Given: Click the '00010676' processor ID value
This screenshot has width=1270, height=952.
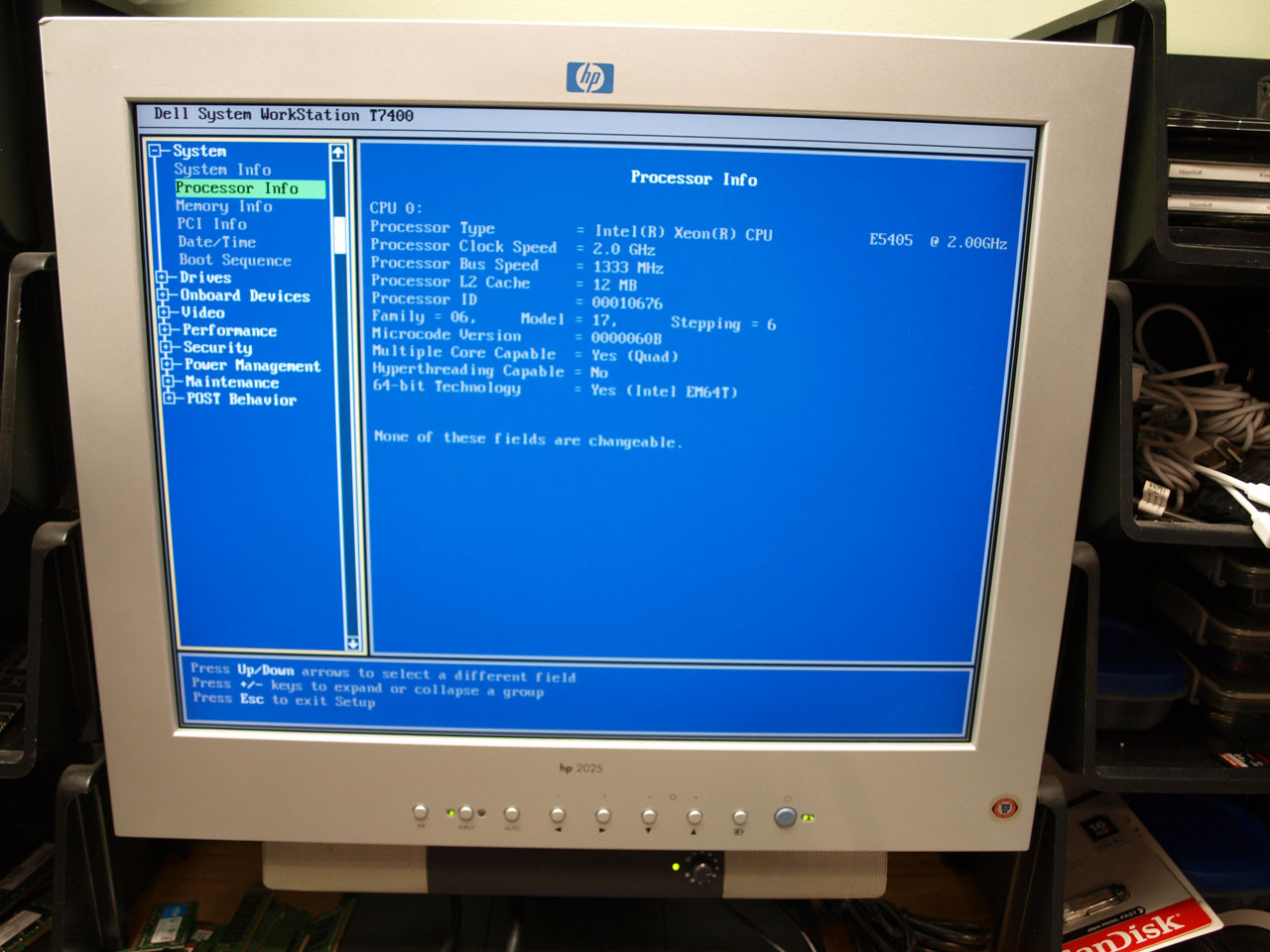Looking at the screenshot, I should tap(627, 303).
